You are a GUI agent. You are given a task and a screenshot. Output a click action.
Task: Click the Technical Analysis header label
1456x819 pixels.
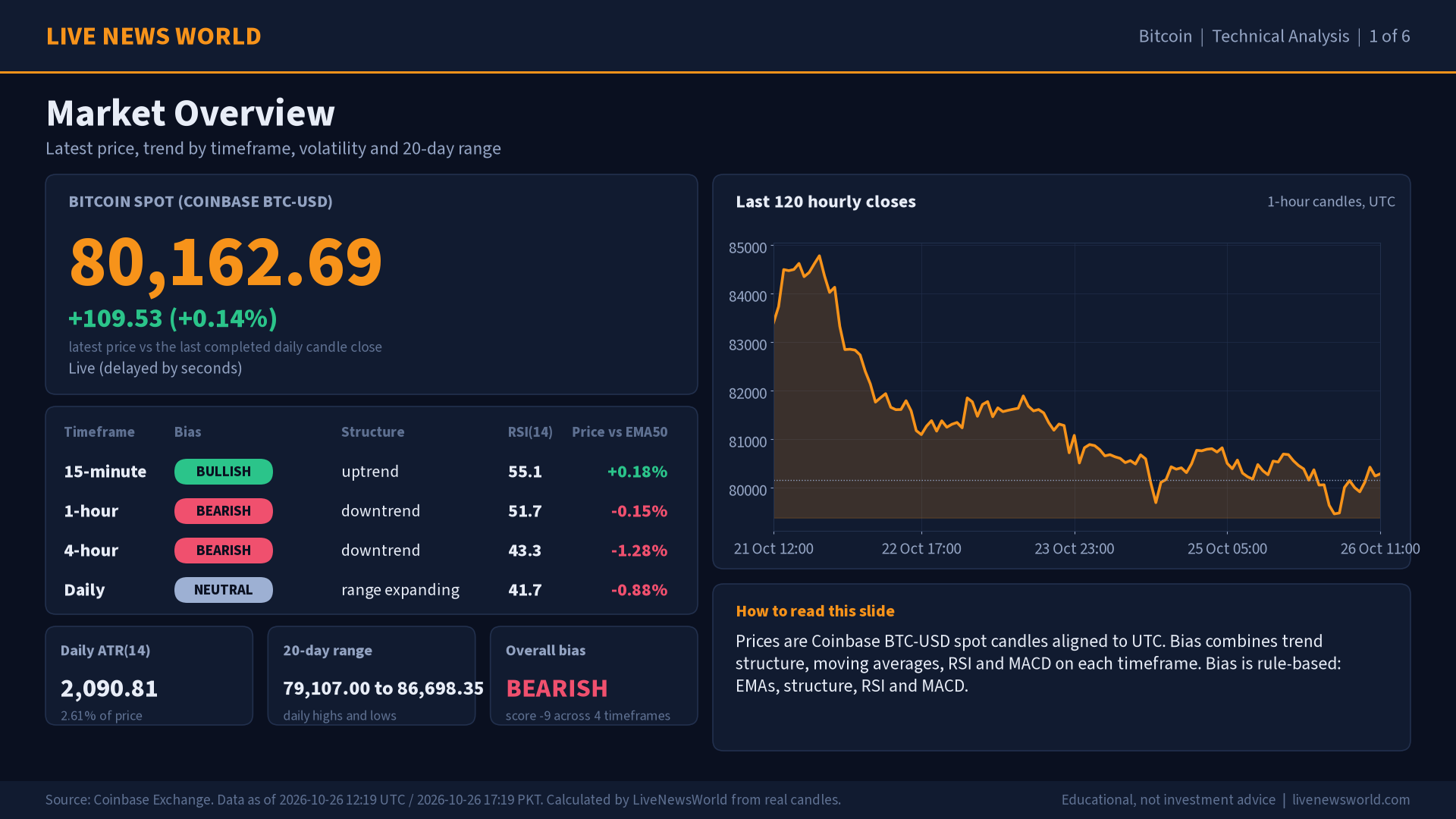click(1280, 36)
